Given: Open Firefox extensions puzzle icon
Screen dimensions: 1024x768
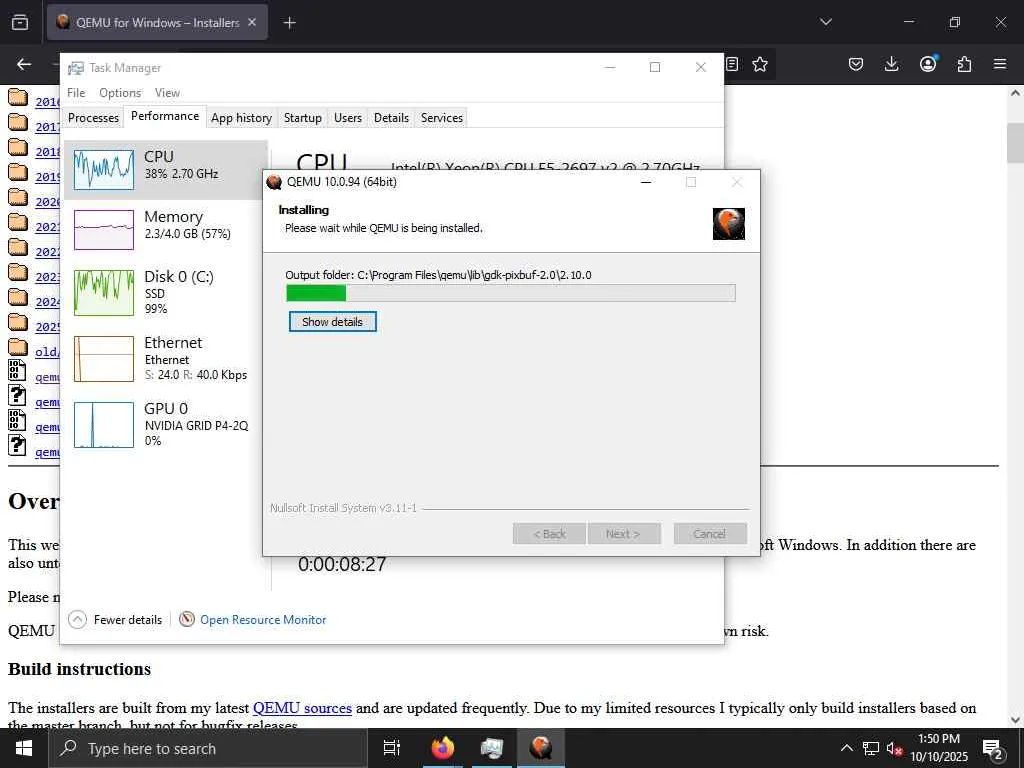Looking at the screenshot, I should pyautogui.click(x=964, y=64).
